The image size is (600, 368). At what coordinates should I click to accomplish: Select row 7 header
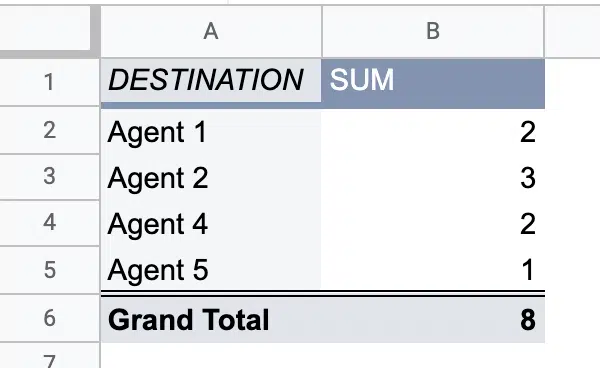pos(49,356)
